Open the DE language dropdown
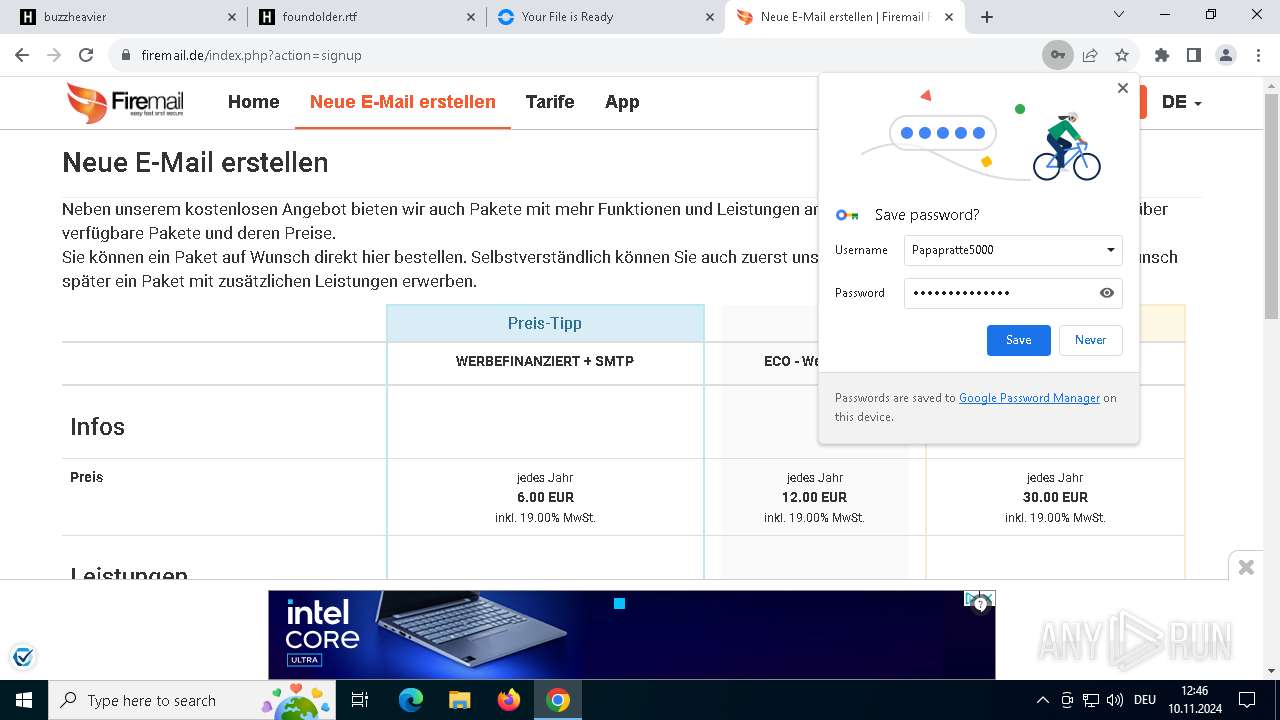 click(x=1182, y=102)
